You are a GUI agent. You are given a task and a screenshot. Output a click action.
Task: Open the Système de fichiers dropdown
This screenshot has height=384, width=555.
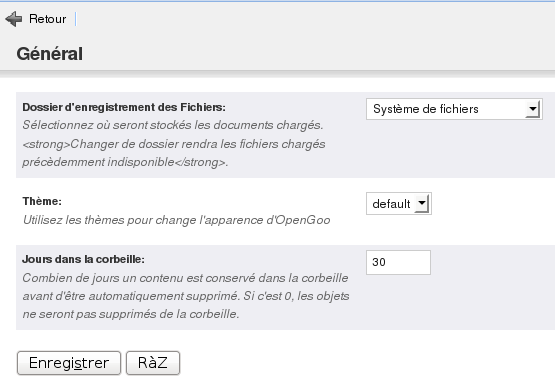click(x=454, y=109)
